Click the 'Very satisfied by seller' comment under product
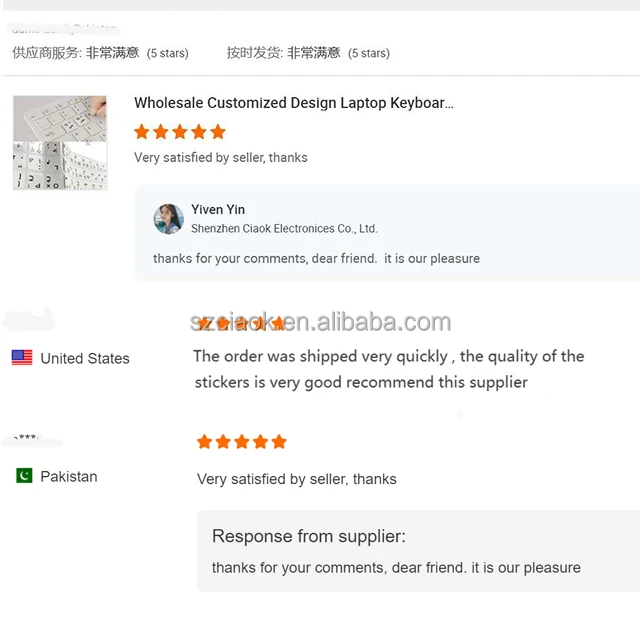 (x=221, y=157)
